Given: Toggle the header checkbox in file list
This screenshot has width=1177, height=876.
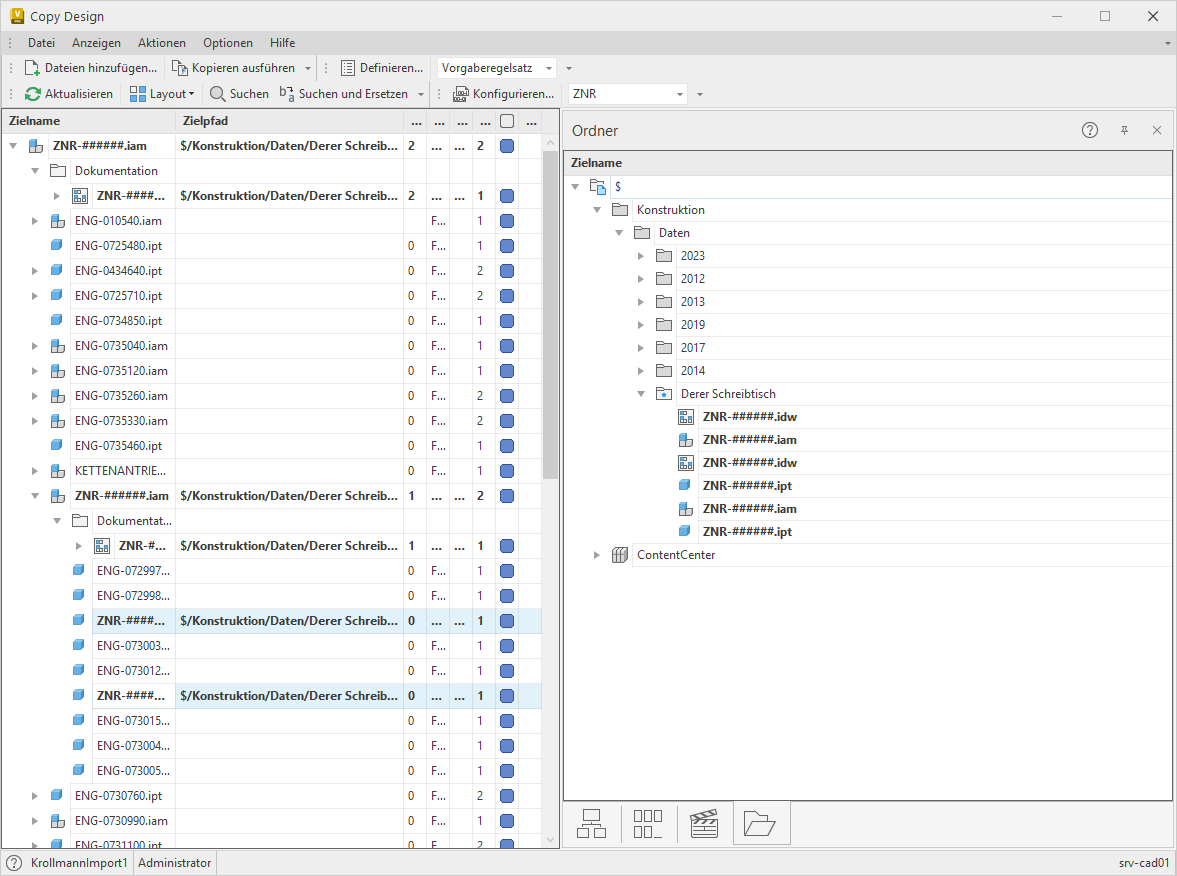Looking at the screenshot, I should (507, 121).
